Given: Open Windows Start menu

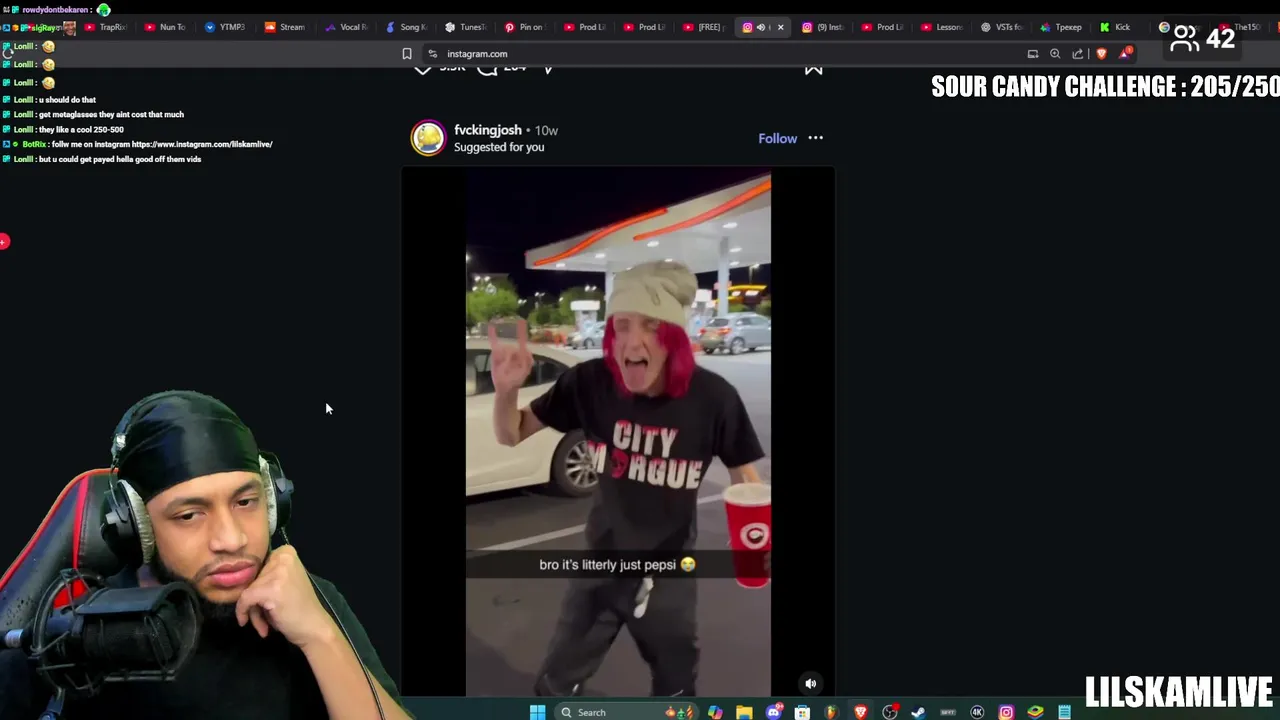Looking at the screenshot, I should coord(537,712).
